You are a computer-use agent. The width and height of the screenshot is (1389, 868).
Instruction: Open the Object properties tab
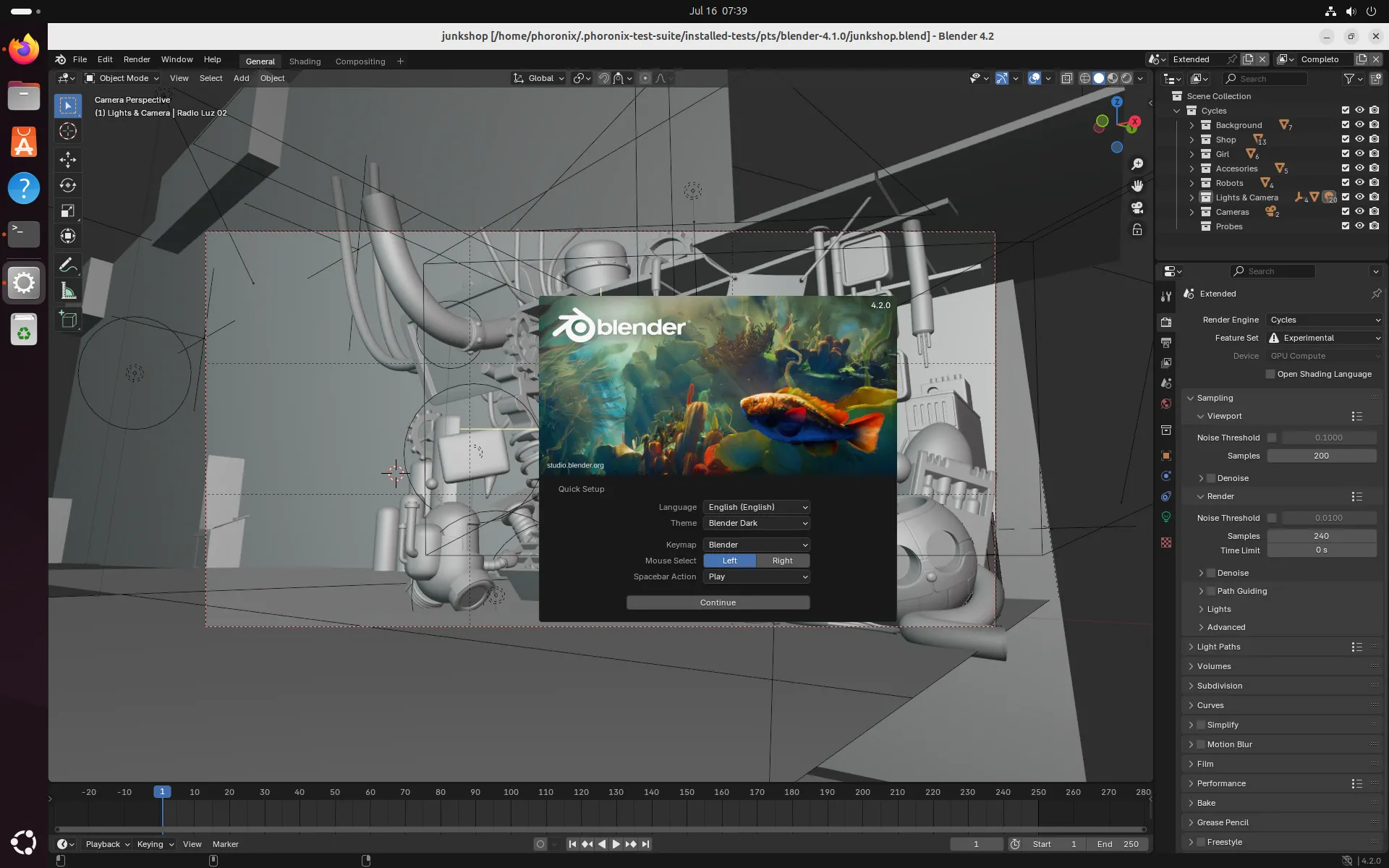pos(1166,456)
